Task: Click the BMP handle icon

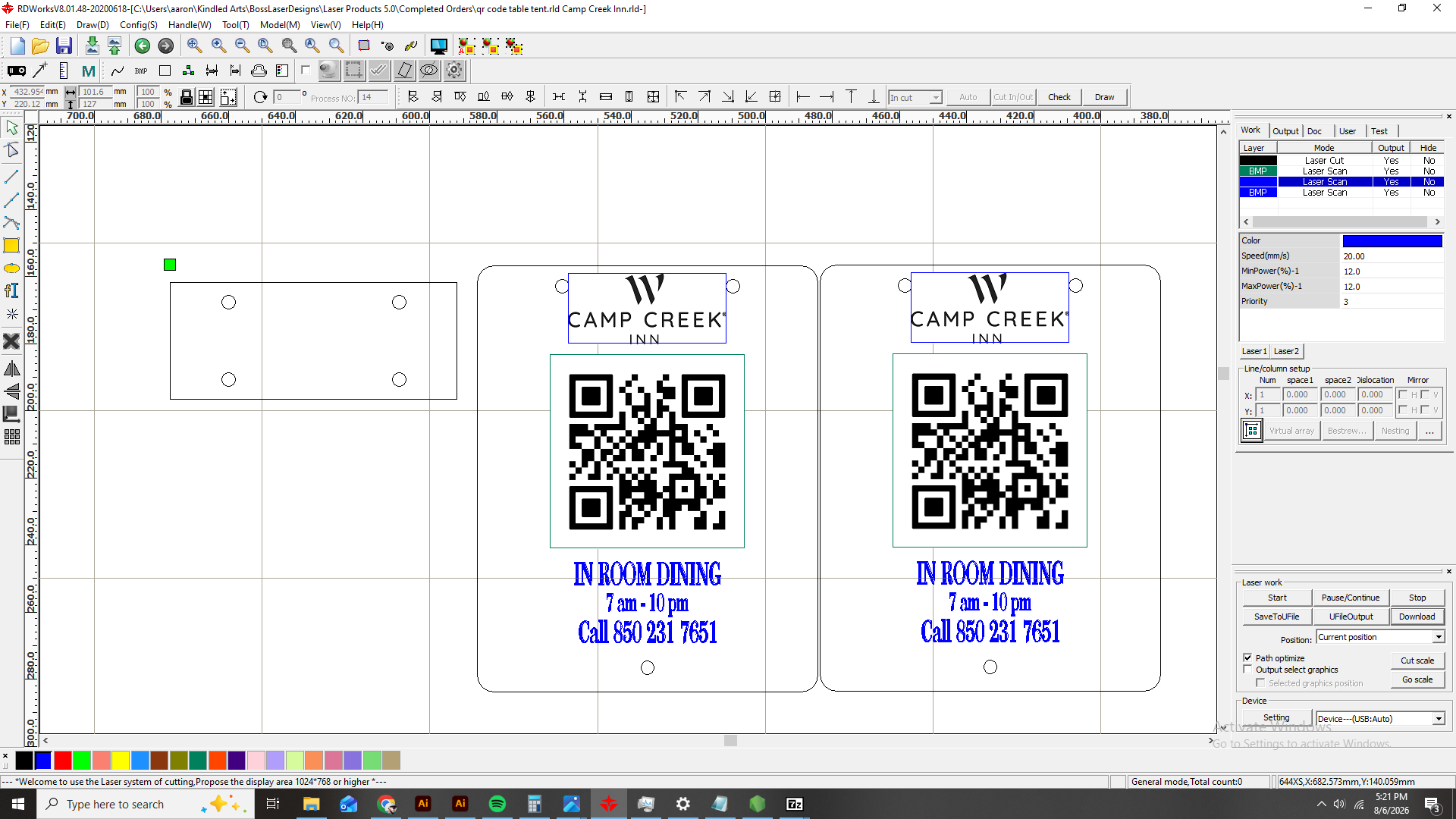Action: [x=141, y=71]
